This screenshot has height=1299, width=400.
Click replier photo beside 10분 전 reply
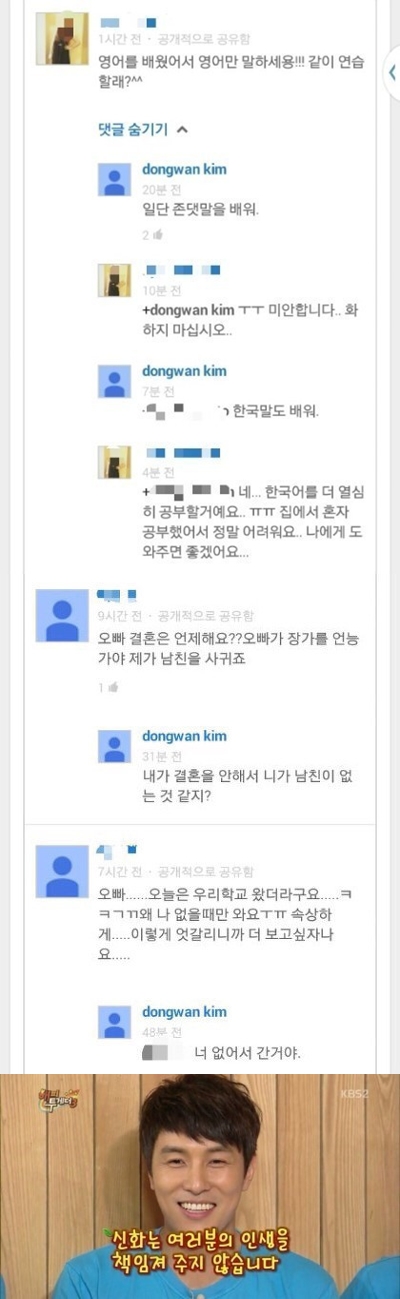pyautogui.click(x=114, y=280)
